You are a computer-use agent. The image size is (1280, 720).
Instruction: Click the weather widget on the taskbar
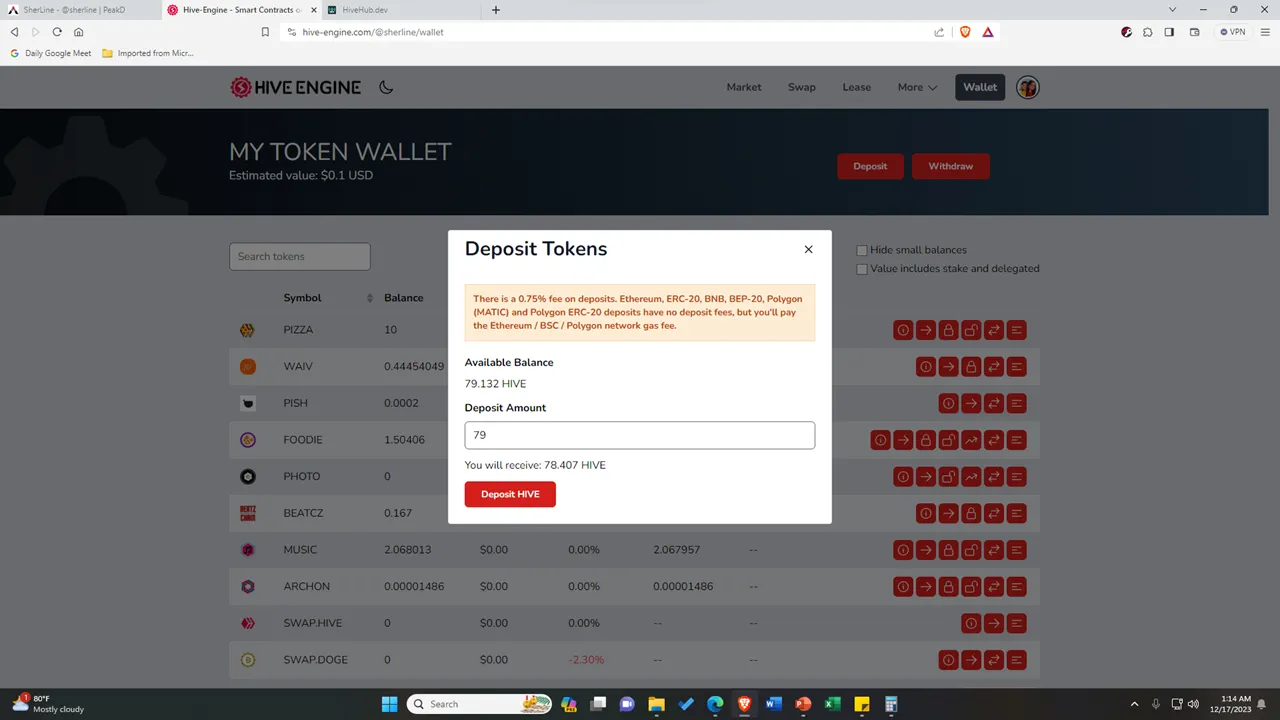pyautogui.click(x=48, y=704)
